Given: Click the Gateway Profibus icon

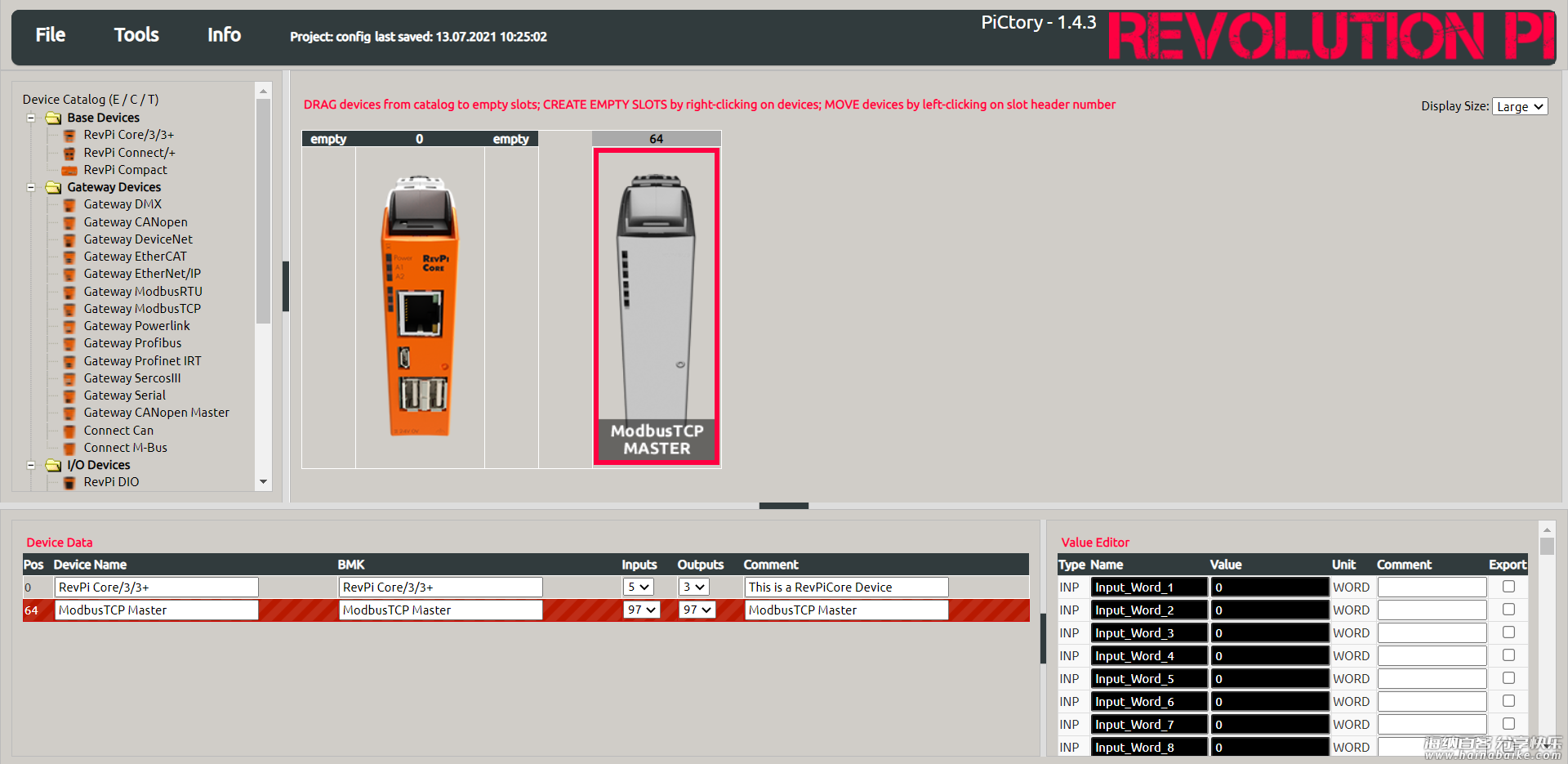Looking at the screenshot, I should click(70, 344).
